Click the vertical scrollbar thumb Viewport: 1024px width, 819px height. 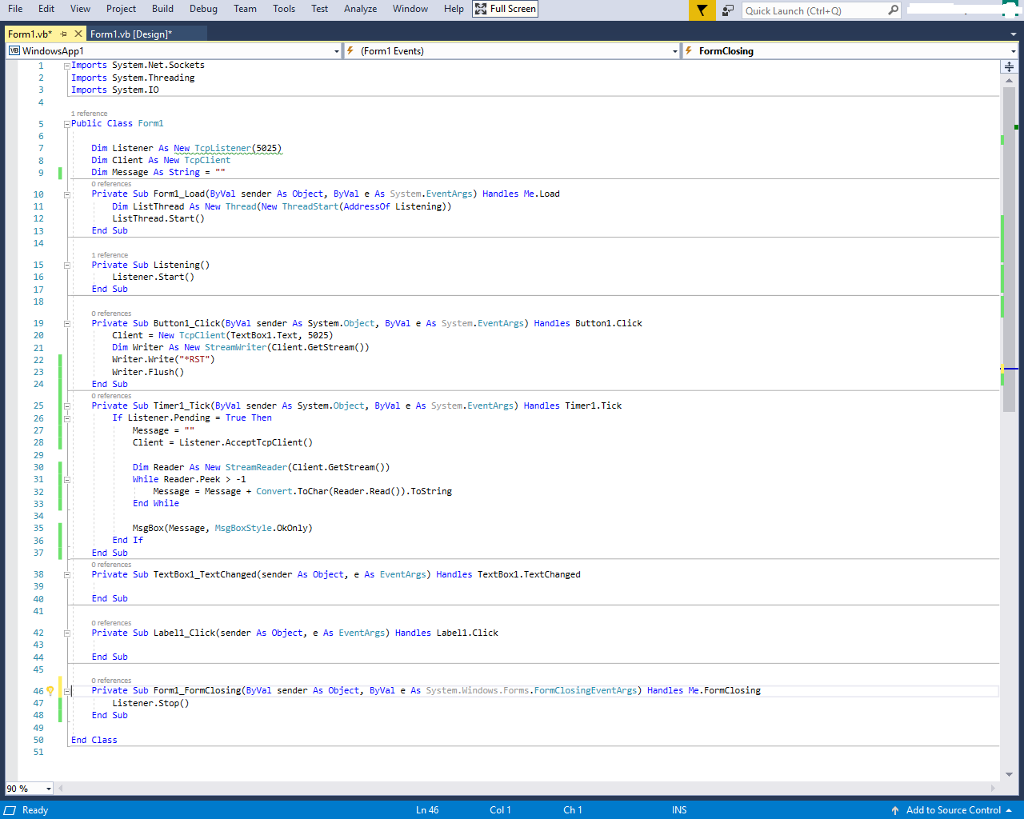1009,249
